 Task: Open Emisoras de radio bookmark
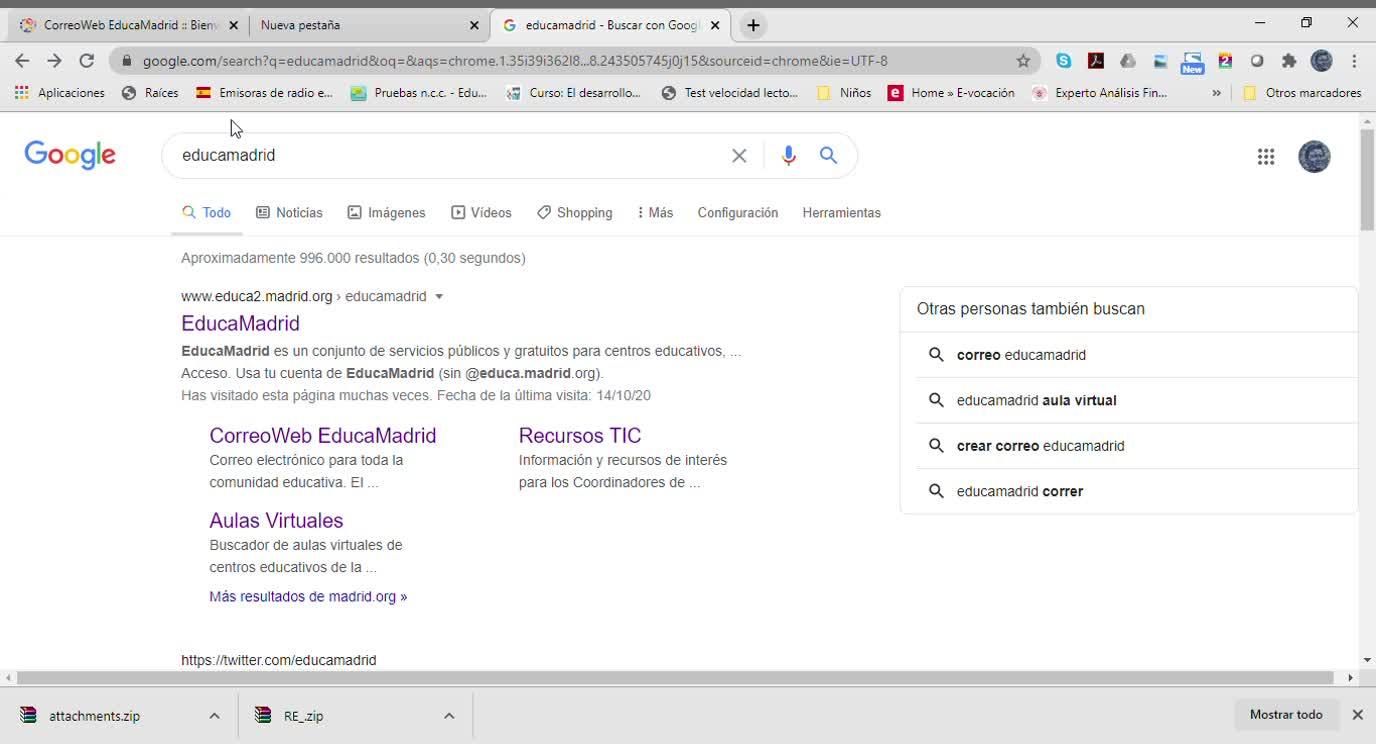pos(264,93)
